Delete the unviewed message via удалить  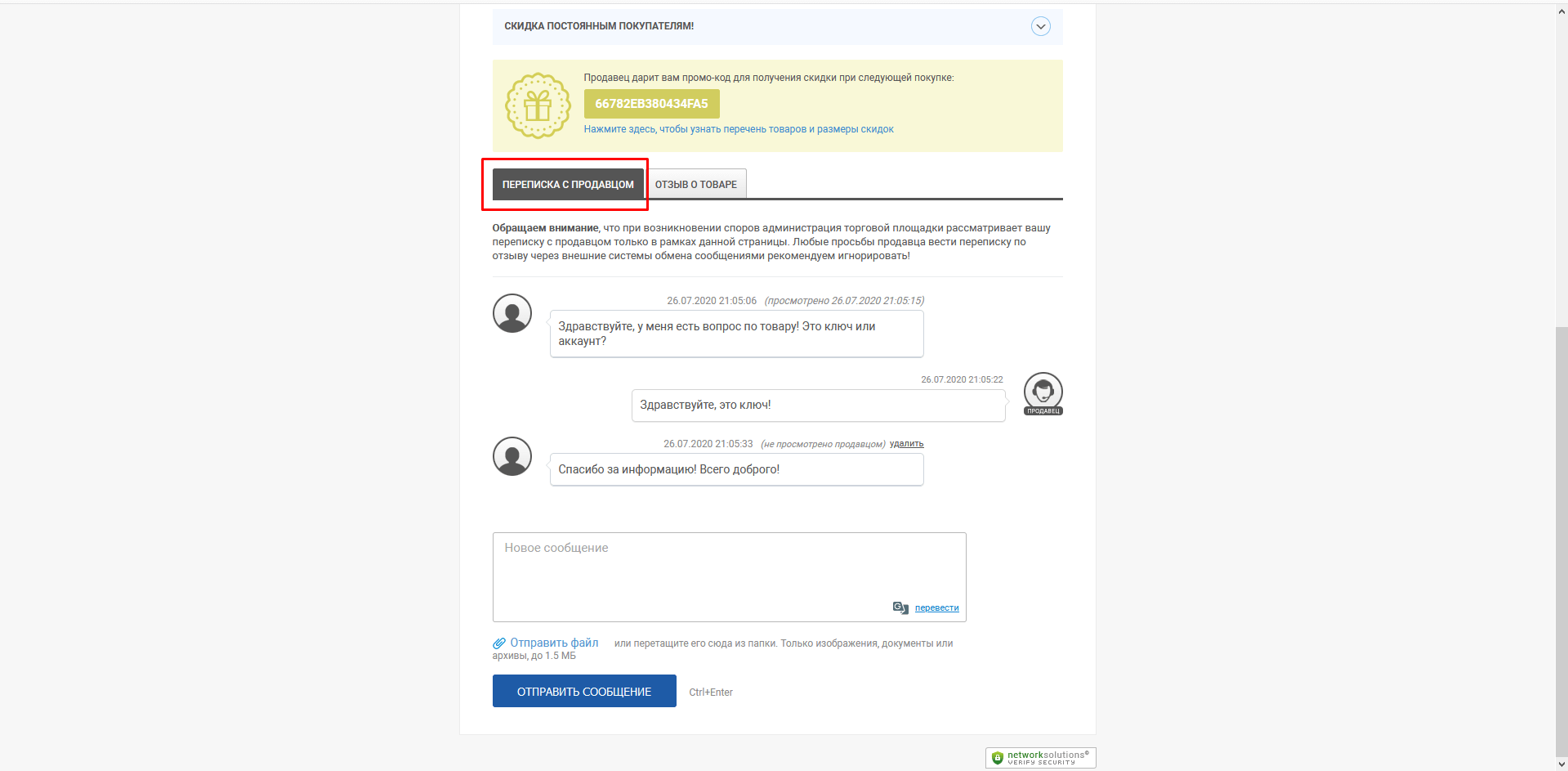pos(906,444)
